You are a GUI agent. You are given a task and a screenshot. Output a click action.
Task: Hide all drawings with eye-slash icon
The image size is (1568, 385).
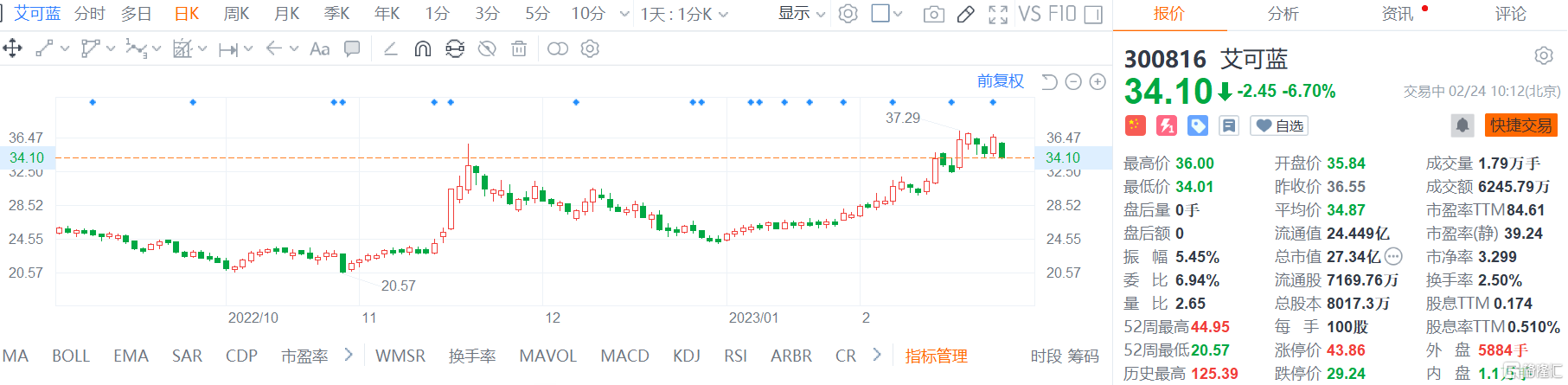click(x=487, y=48)
